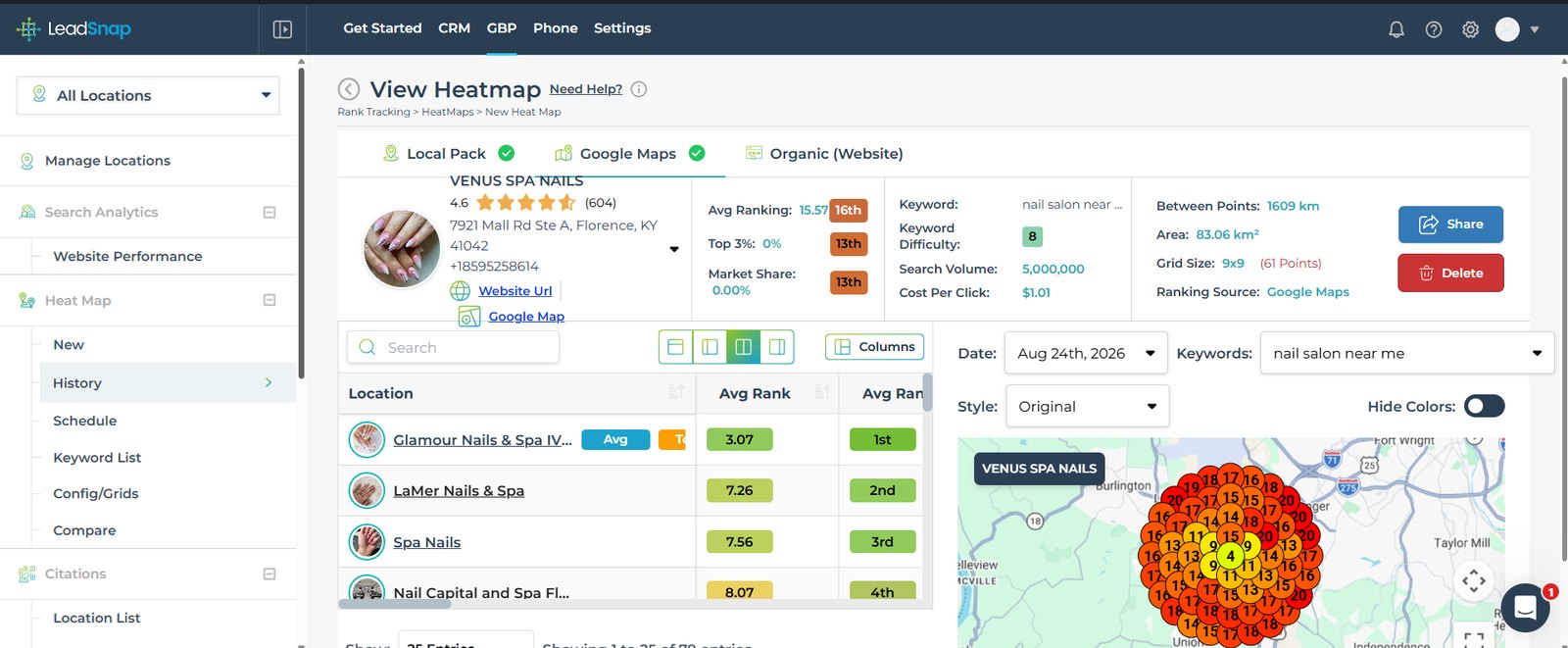Click the LeadSnap logo
Image resolution: width=1568 pixels, height=648 pixels.
pyautogui.click(x=73, y=28)
